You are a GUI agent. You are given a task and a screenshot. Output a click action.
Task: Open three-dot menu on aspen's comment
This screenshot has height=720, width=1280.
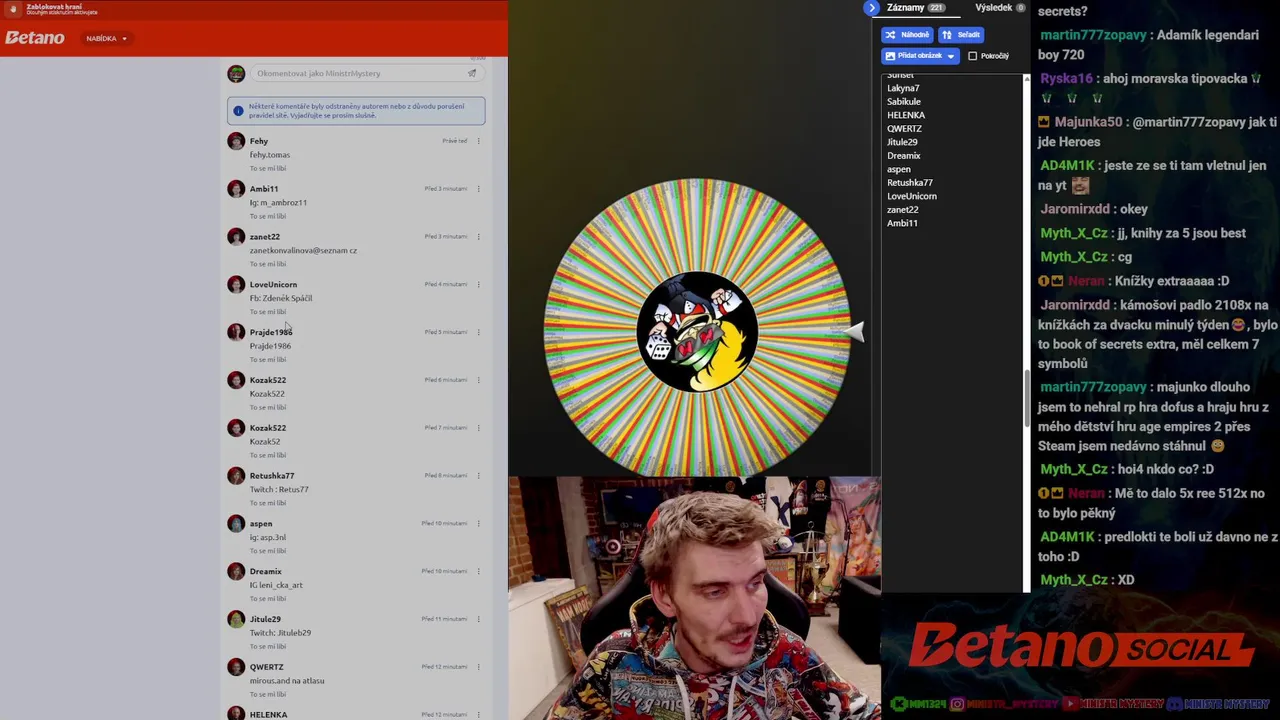click(x=478, y=523)
